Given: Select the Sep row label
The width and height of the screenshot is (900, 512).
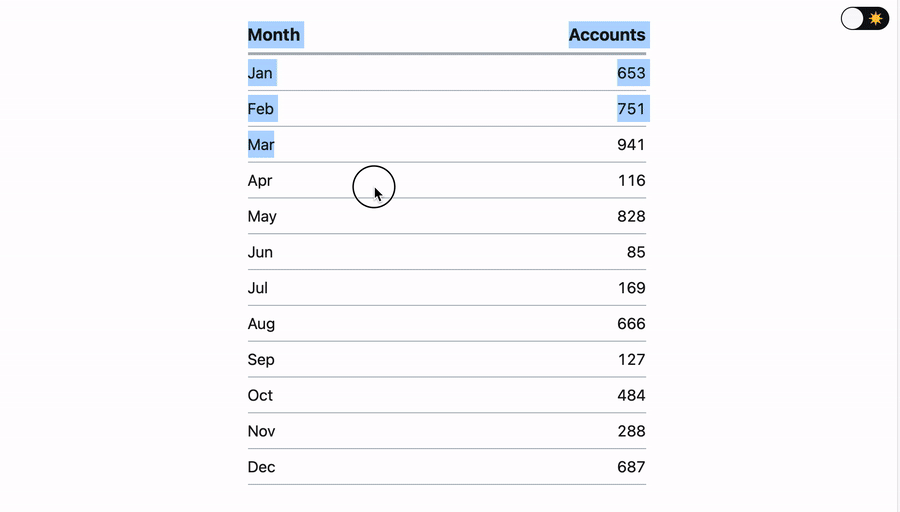Looking at the screenshot, I should pos(261,360).
